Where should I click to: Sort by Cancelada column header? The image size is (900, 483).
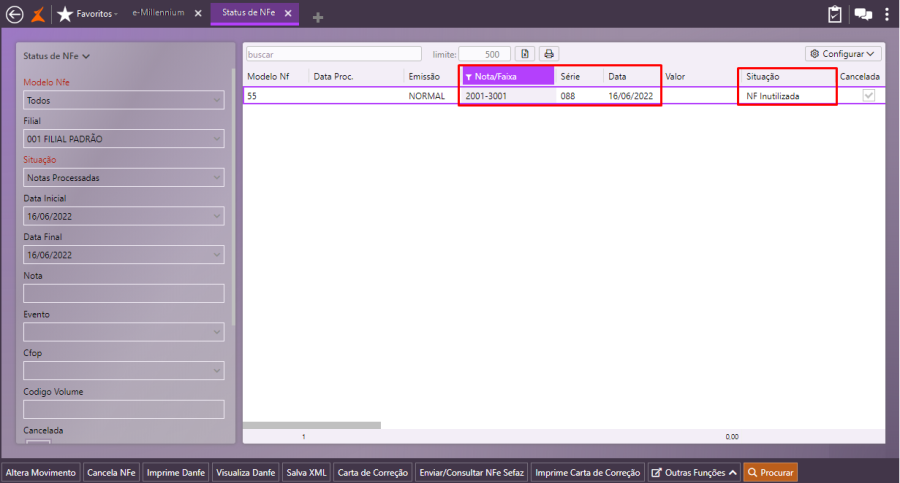[860, 76]
